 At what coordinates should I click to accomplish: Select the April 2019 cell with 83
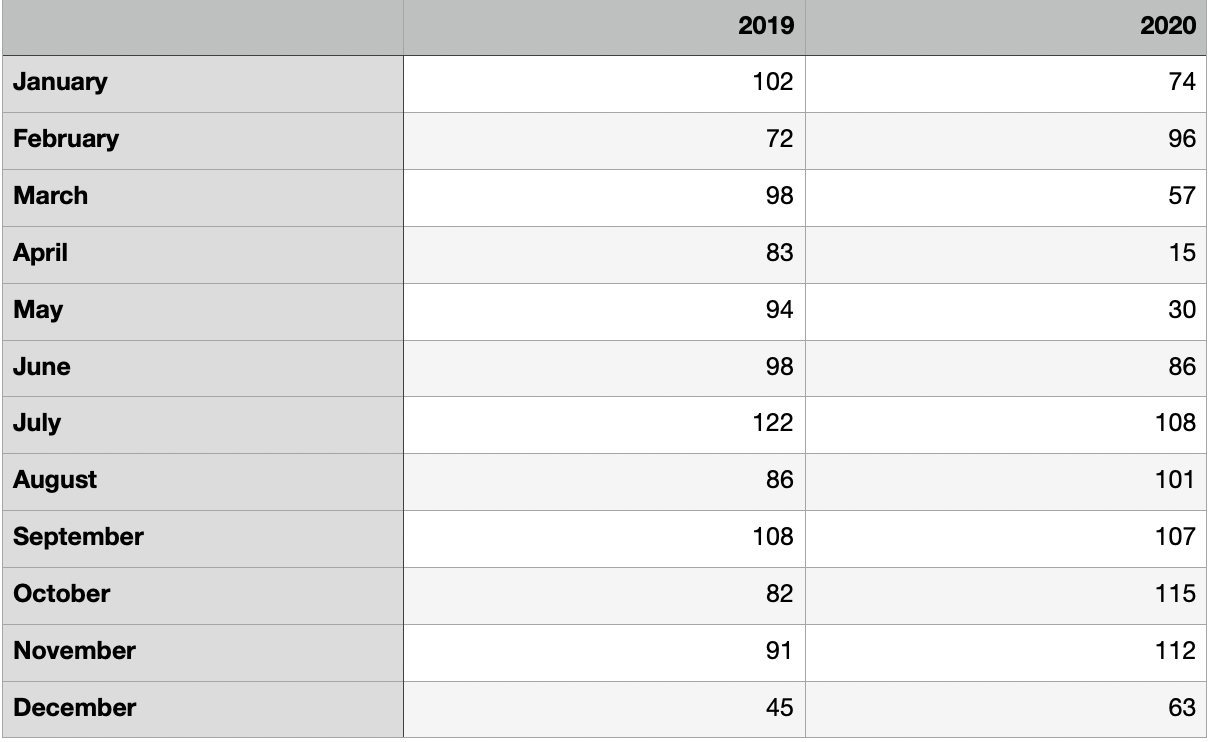coord(604,254)
